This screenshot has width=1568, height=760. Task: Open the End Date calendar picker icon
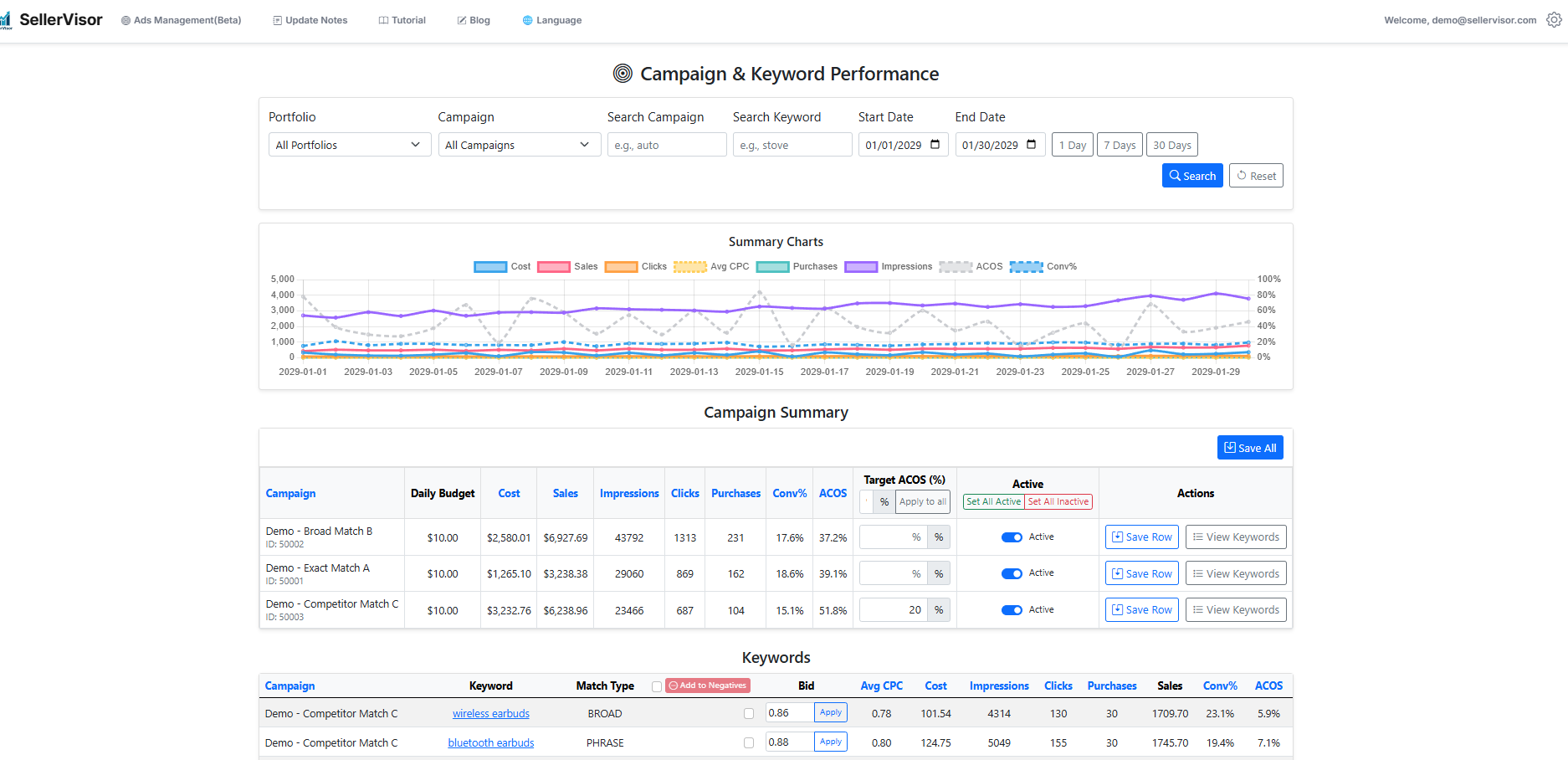pos(1031,145)
